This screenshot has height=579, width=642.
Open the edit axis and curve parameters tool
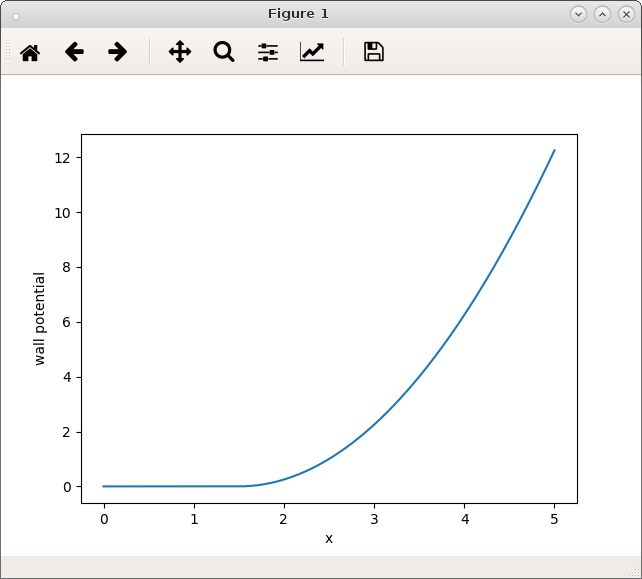coord(312,52)
